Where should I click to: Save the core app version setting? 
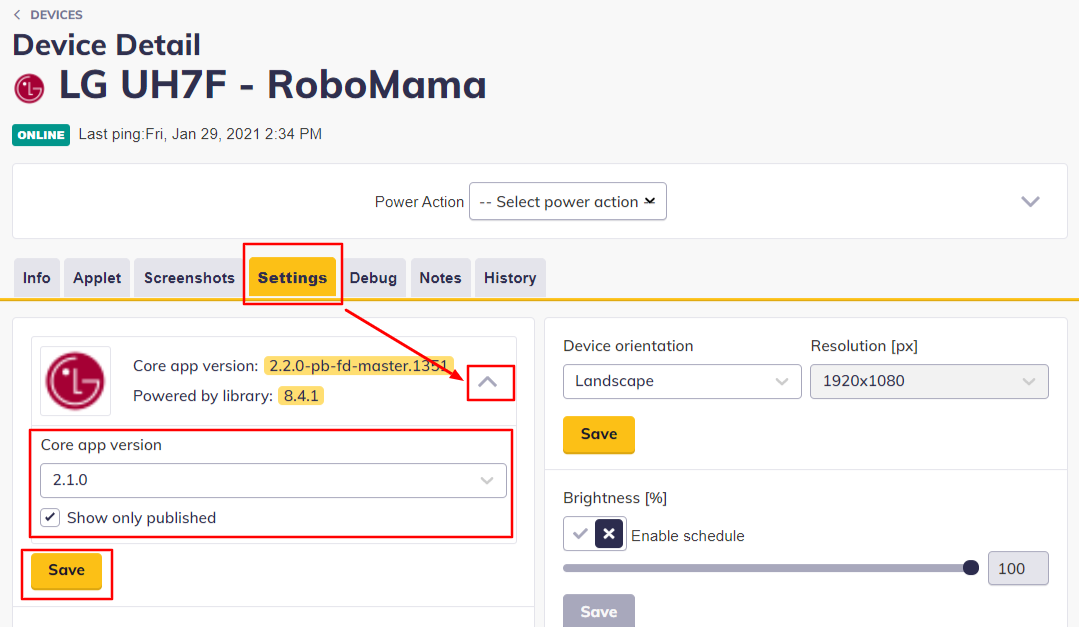(66, 570)
